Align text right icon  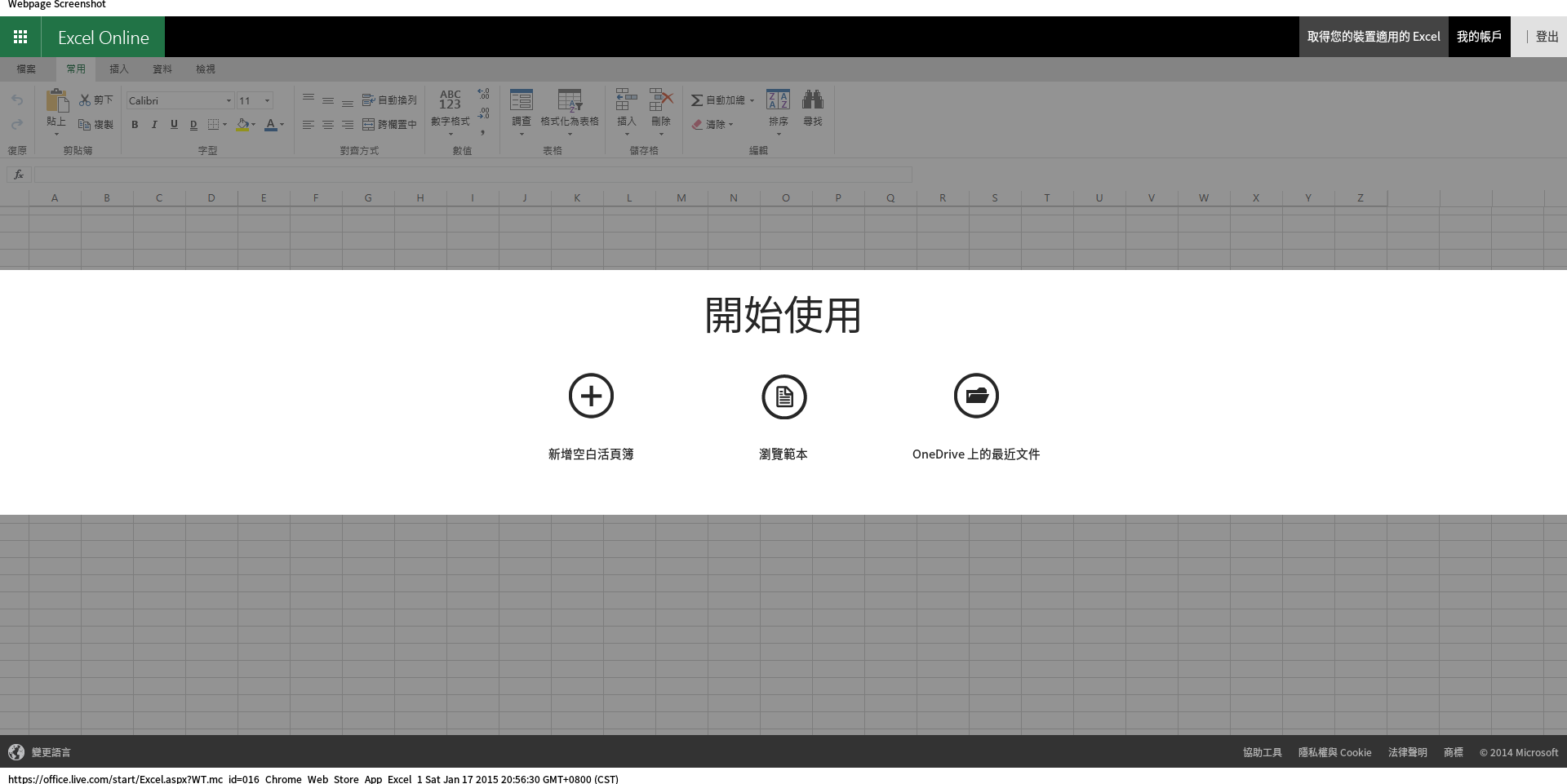348,125
